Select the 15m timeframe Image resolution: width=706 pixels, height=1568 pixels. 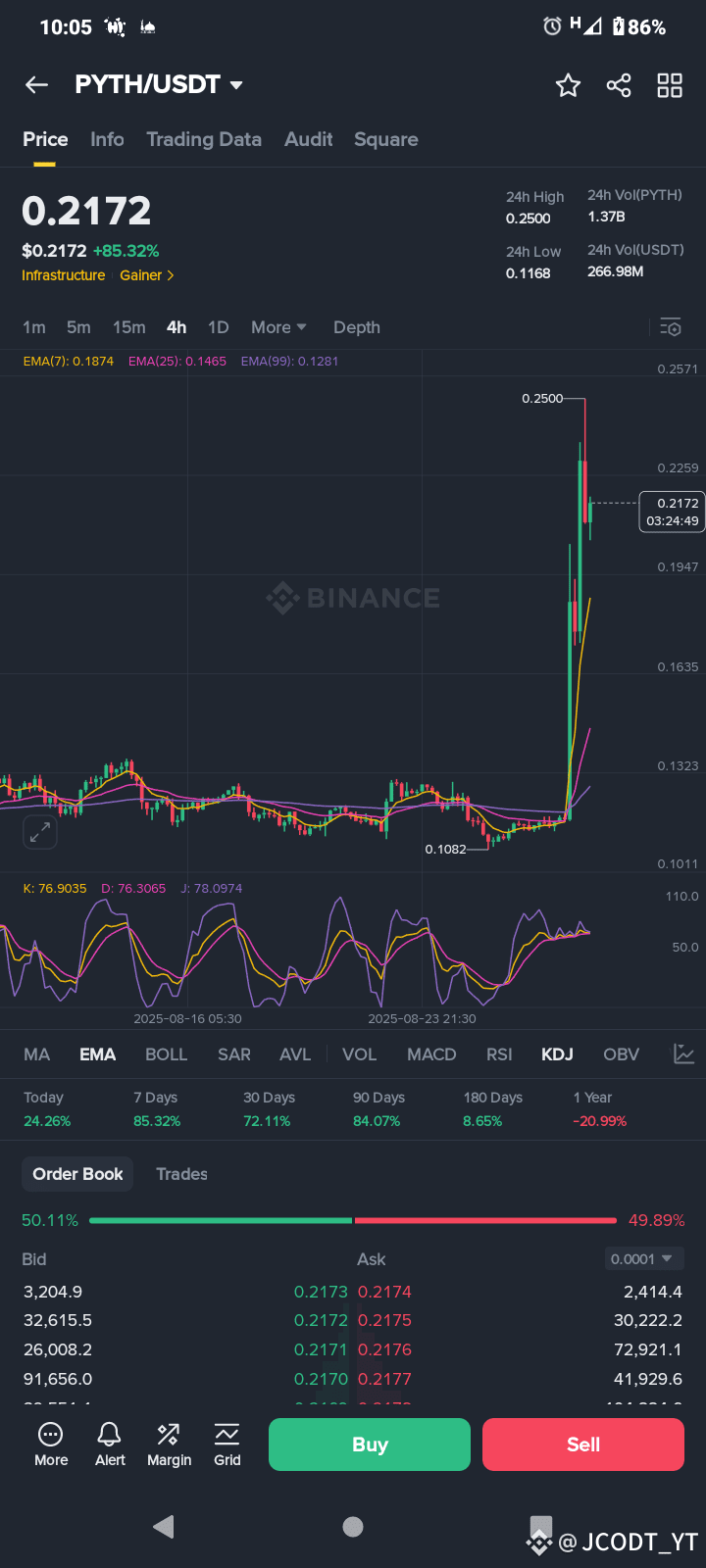click(x=128, y=327)
